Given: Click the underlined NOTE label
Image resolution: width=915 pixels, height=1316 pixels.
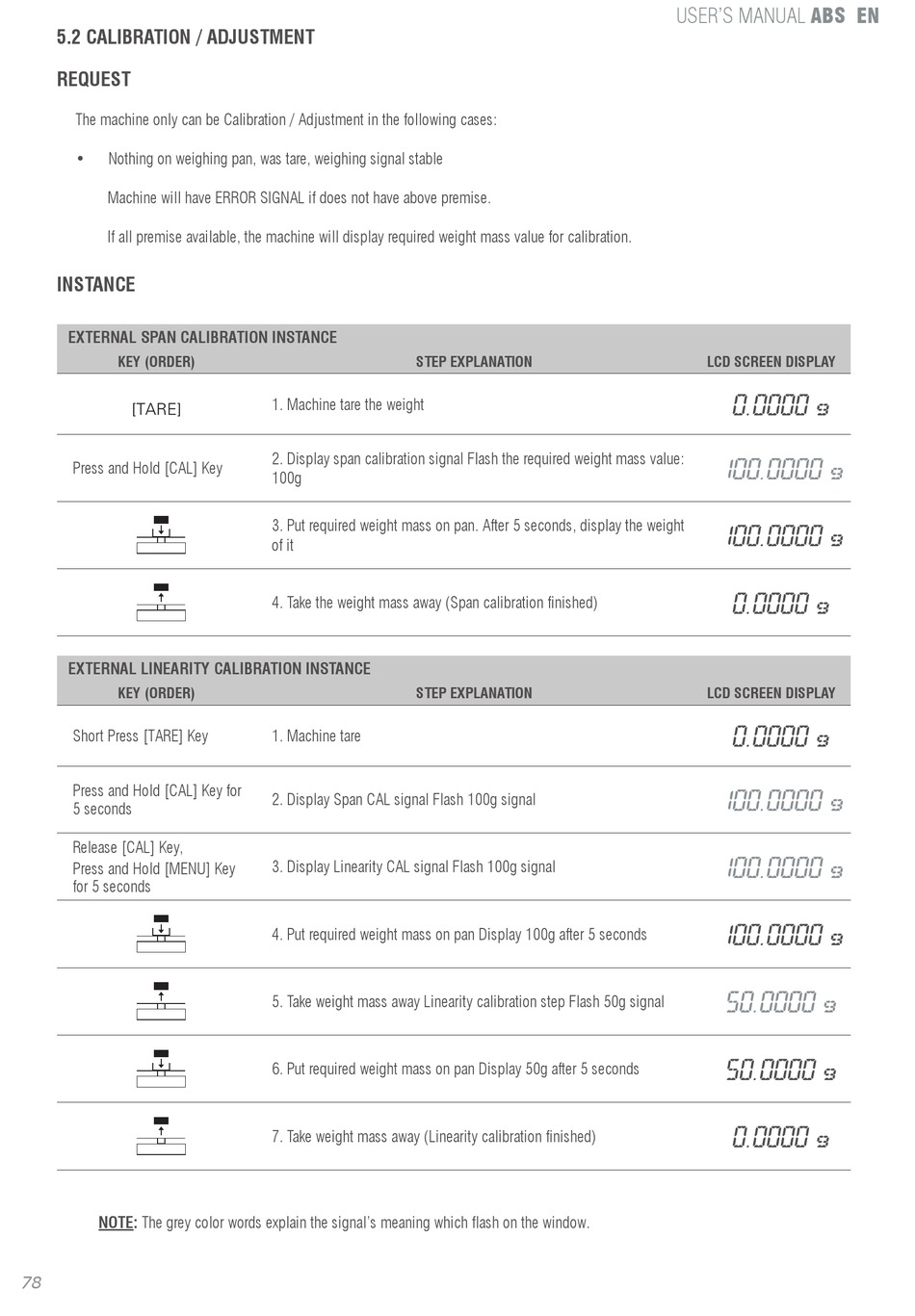Looking at the screenshot, I should pyautogui.click(x=118, y=1223).
